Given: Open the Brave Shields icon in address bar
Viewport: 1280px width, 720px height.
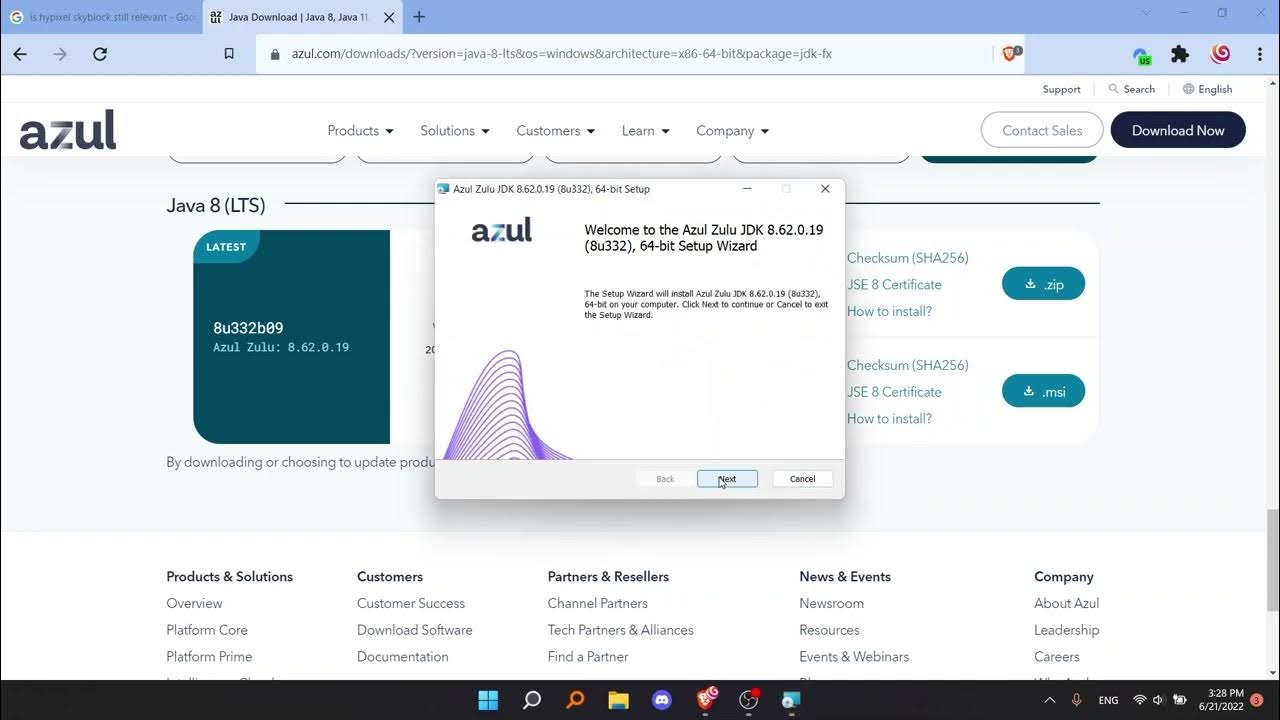Looking at the screenshot, I should 1010,54.
